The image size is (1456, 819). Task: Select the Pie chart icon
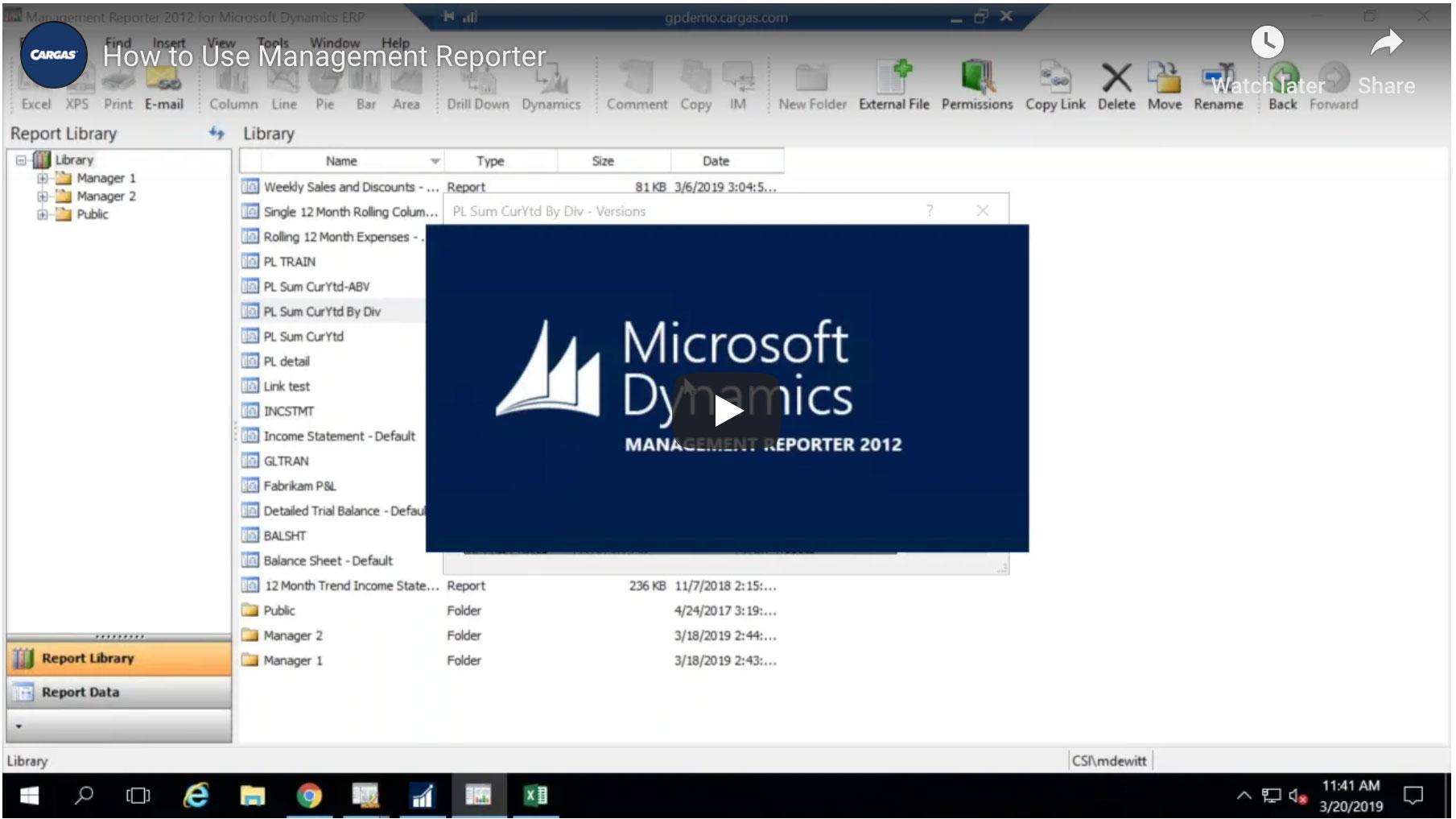click(324, 87)
